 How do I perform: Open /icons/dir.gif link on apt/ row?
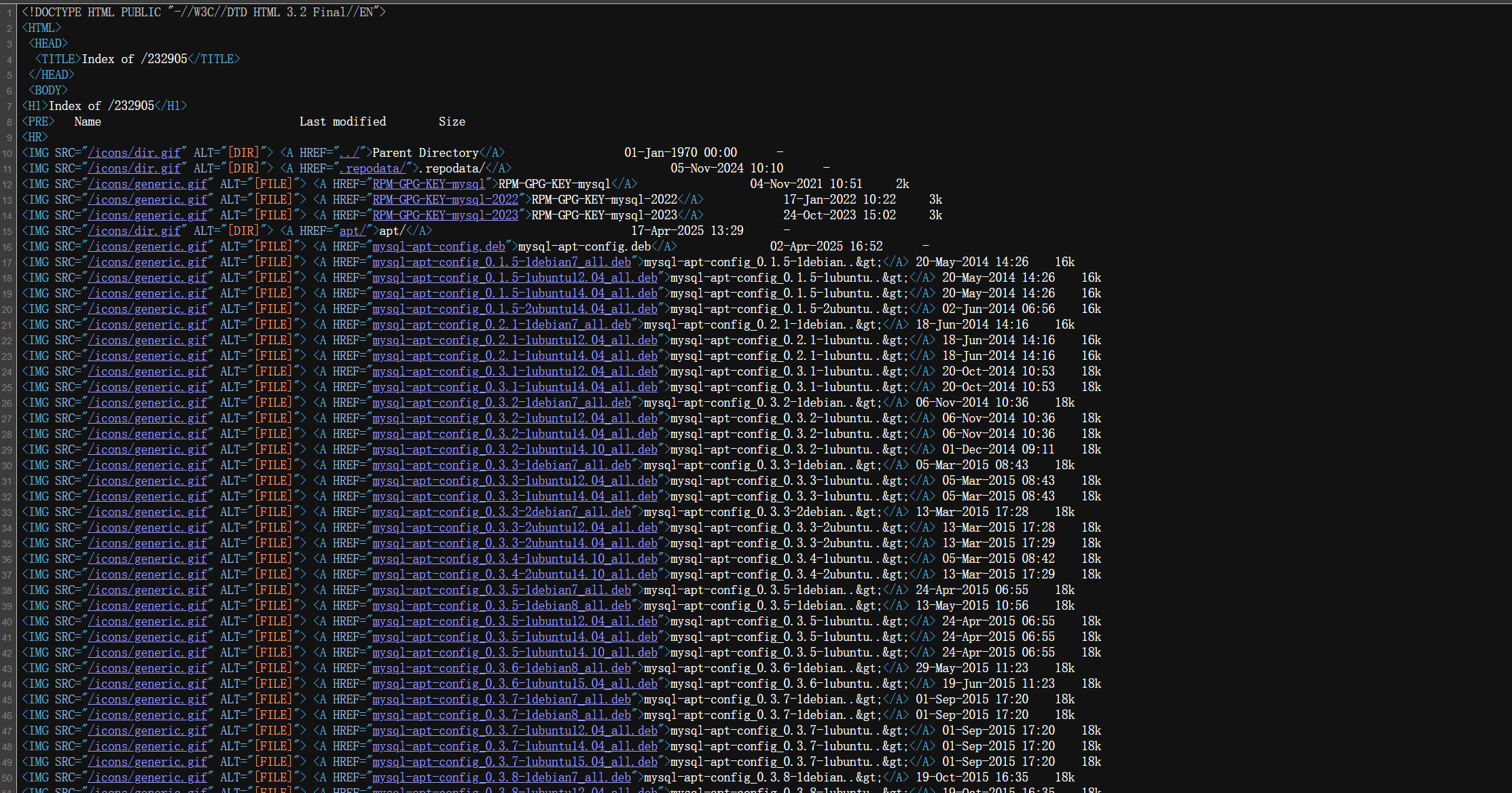[134, 231]
